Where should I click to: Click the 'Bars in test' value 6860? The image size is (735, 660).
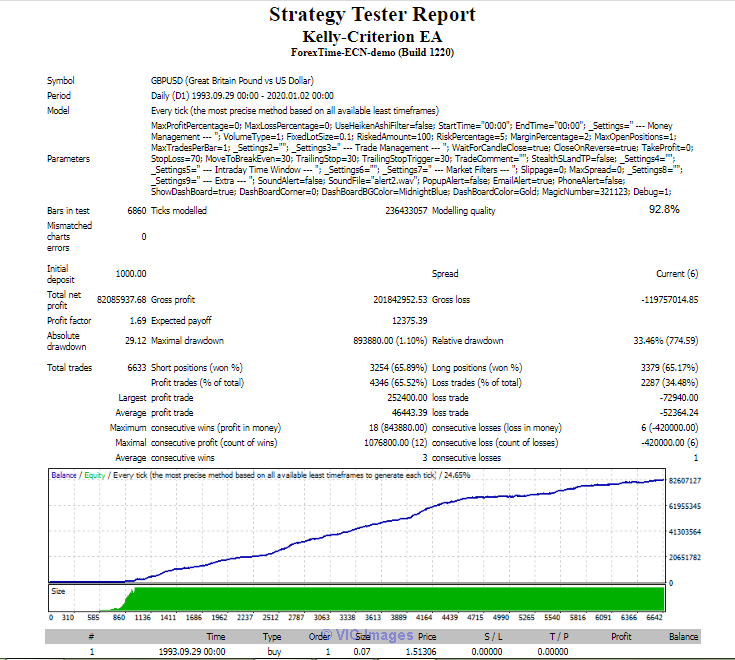[x=136, y=211]
